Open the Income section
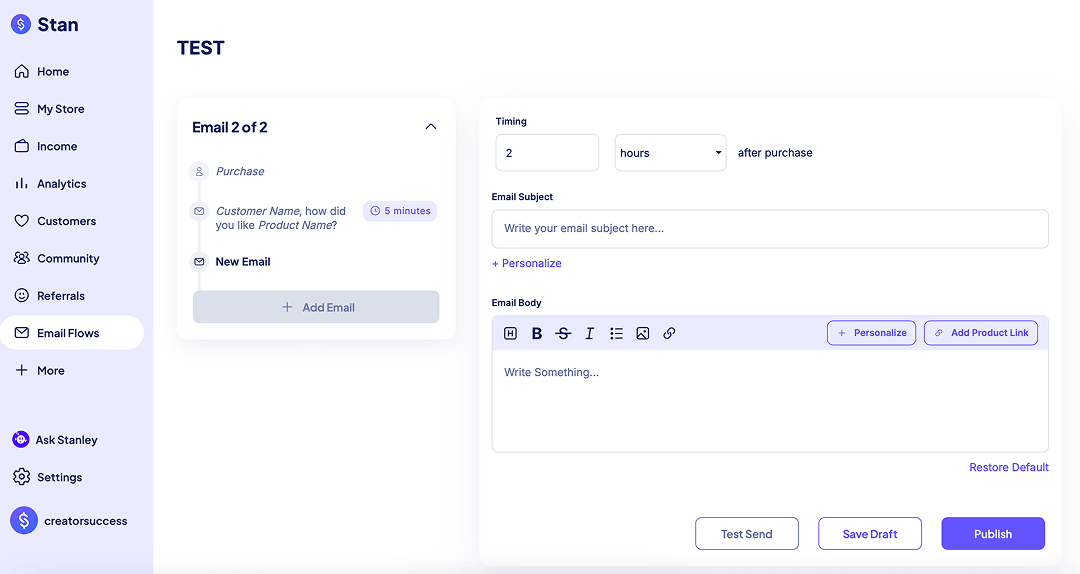Image resolution: width=1080 pixels, height=574 pixels. tap(46, 146)
